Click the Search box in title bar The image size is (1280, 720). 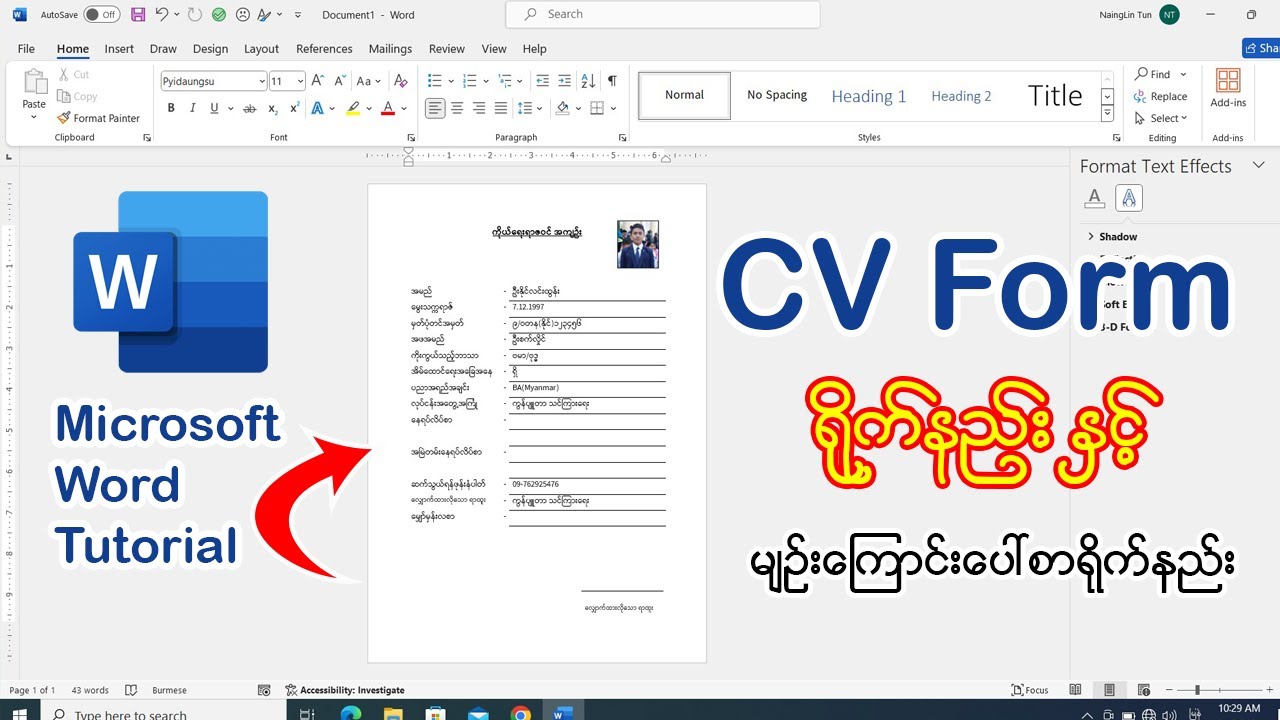point(663,14)
